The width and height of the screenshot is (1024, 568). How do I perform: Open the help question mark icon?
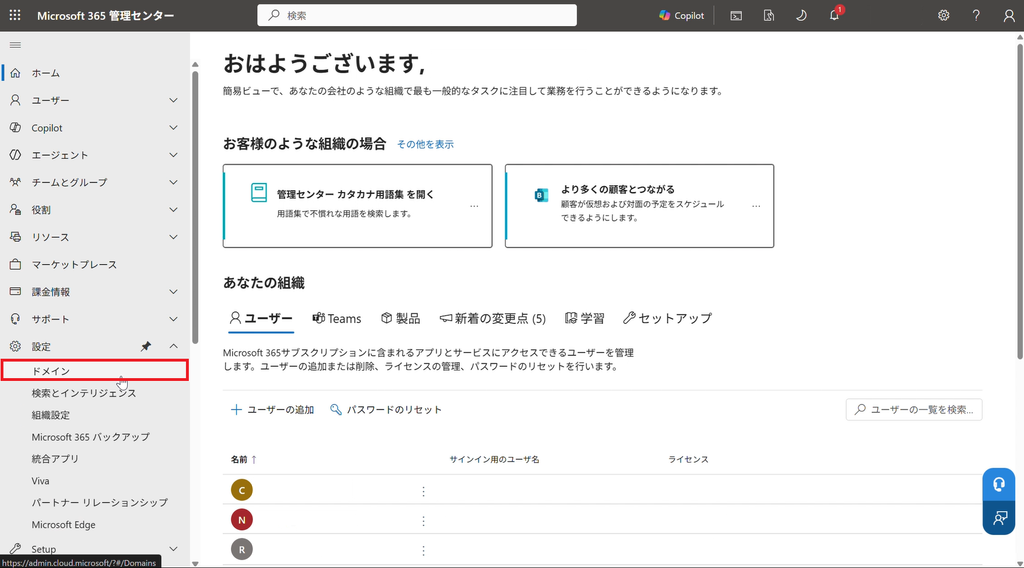click(976, 16)
